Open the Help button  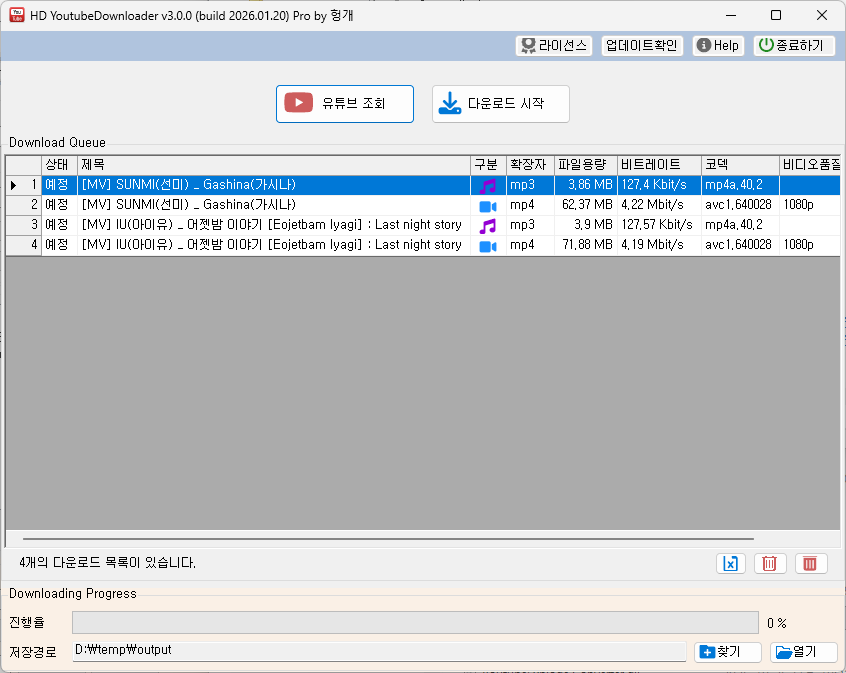718,45
